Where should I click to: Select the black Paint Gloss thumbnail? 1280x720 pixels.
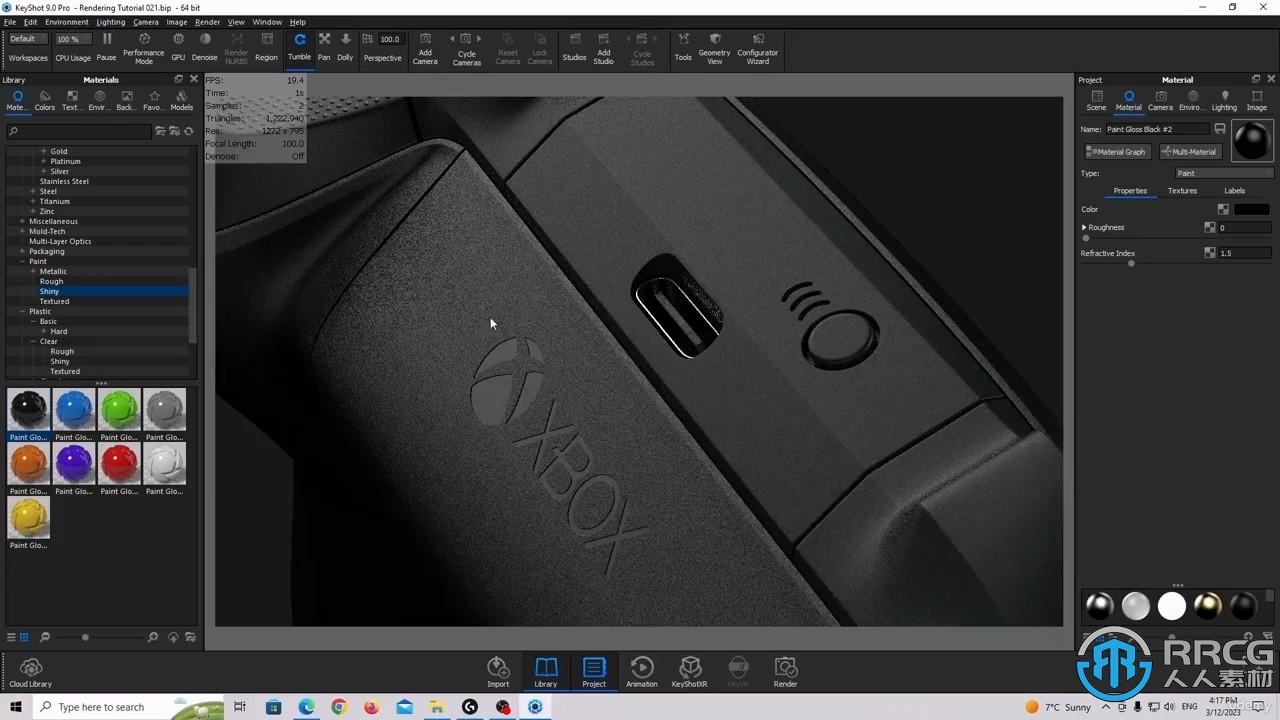[28, 409]
